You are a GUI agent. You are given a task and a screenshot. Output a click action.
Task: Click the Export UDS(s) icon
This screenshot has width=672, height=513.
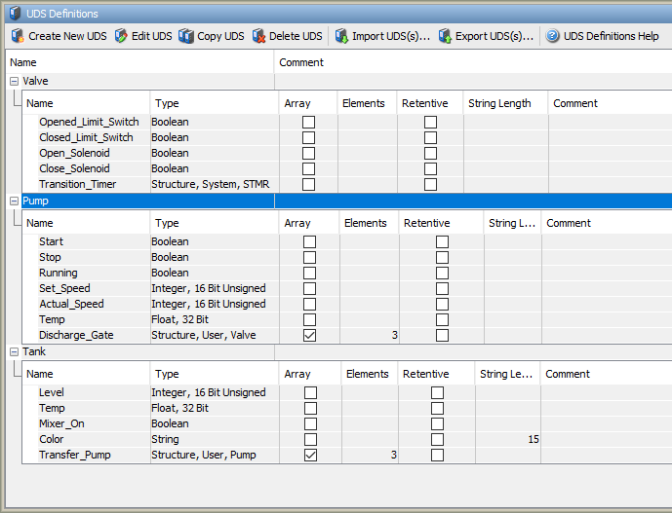coord(445,36)
